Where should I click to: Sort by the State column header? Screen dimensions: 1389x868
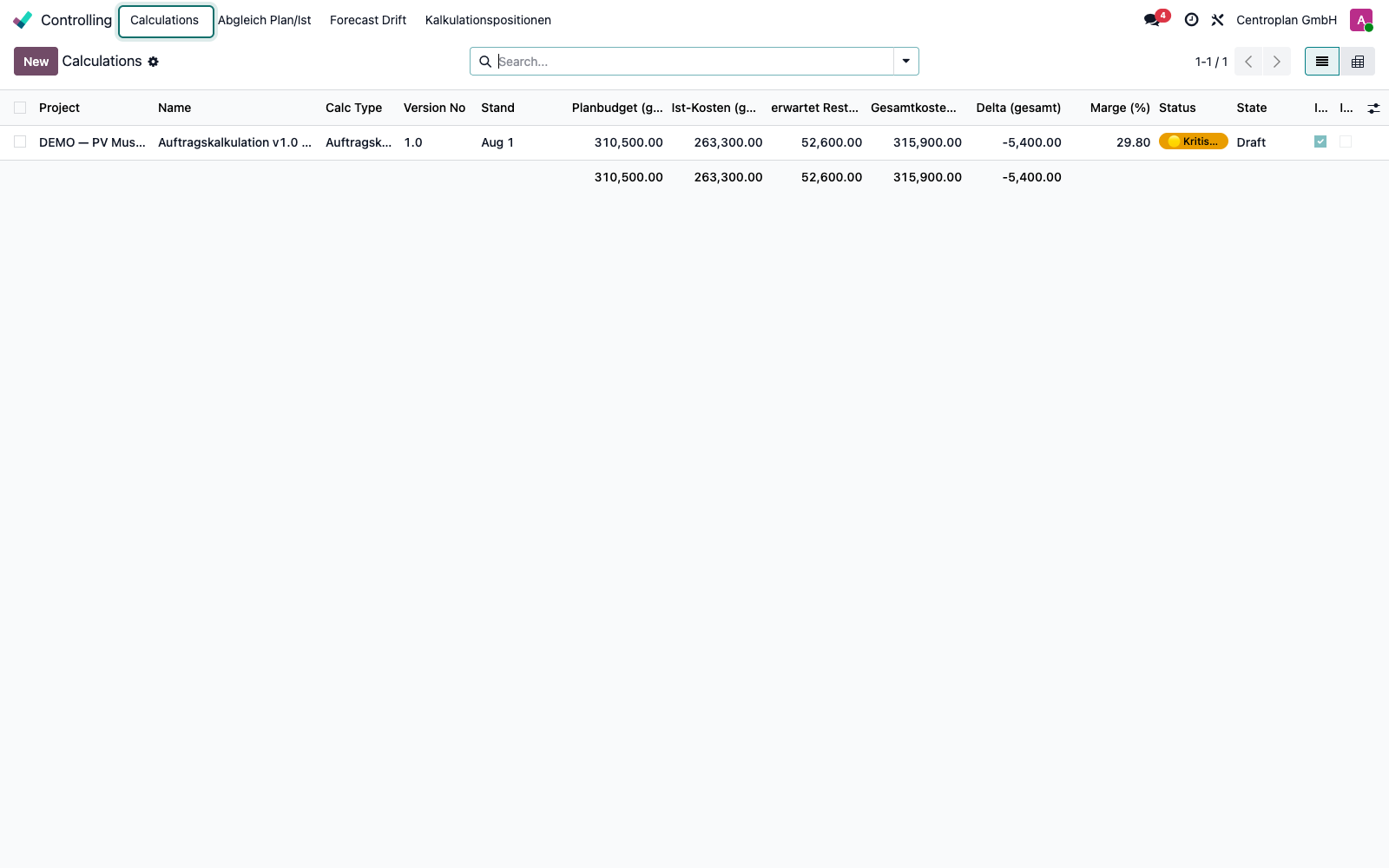point(1252,108)
